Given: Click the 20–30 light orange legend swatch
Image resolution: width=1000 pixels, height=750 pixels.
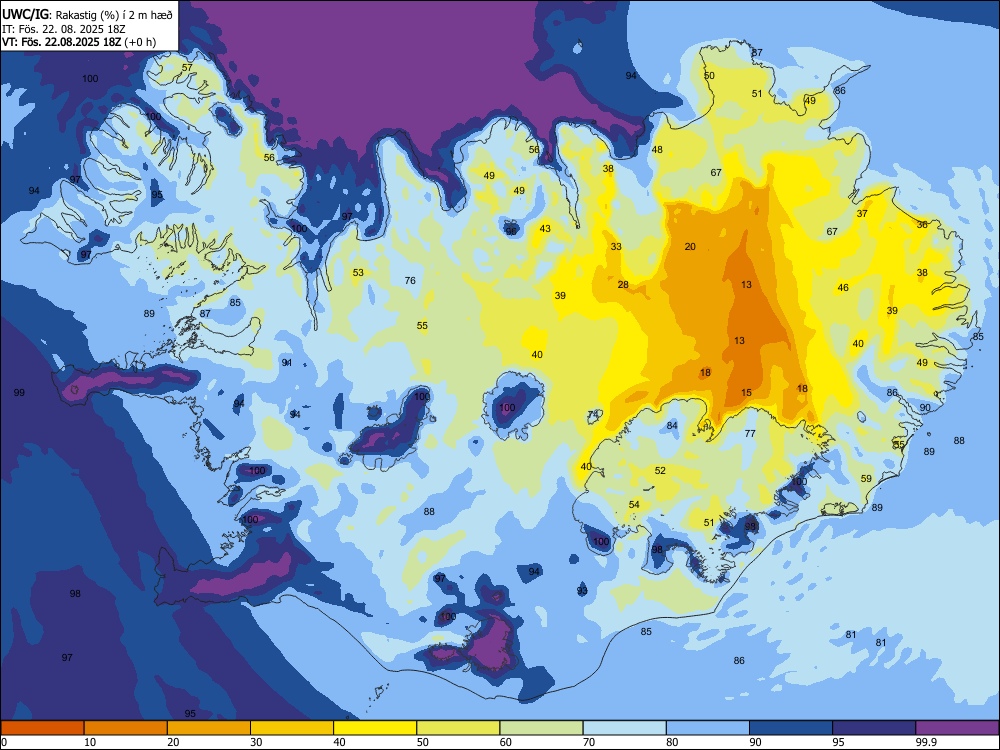Looking at the screenshot, I should [x=209, y=728].
